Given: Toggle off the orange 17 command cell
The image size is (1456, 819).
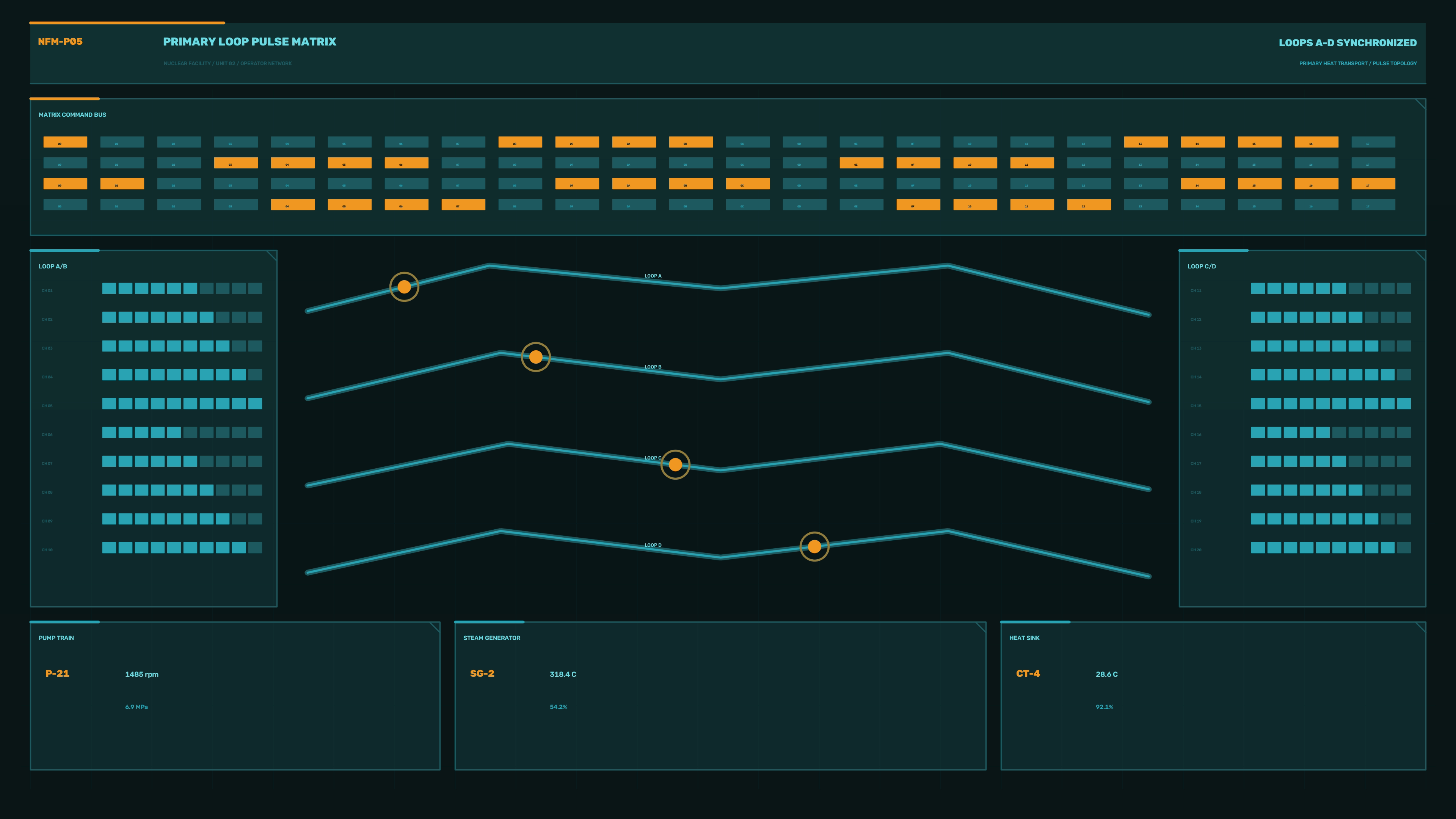Looking at the screenshot, I should pyautogui.click(x=1373, y=184).
